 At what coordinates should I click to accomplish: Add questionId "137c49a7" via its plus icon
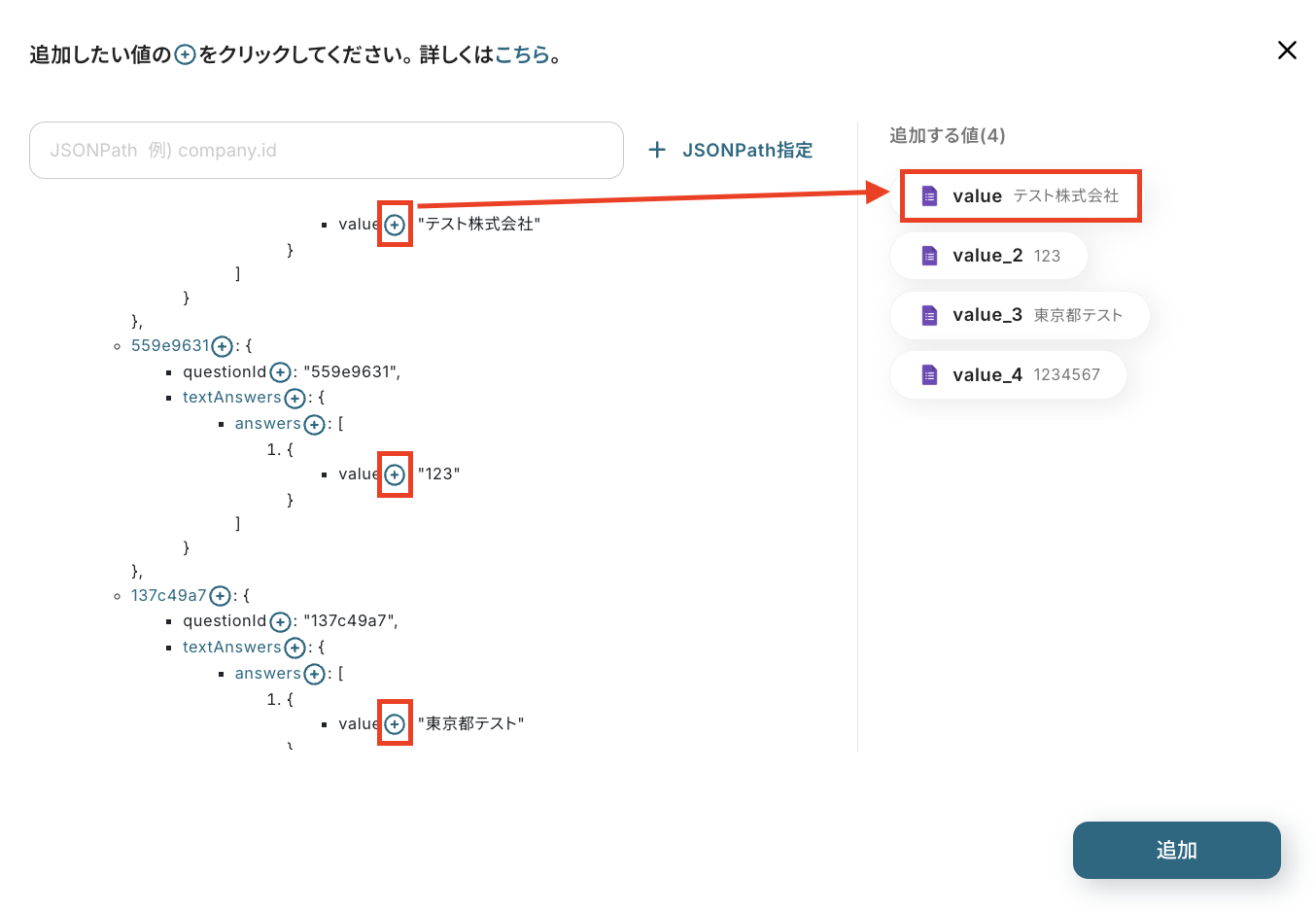[280, 621]
